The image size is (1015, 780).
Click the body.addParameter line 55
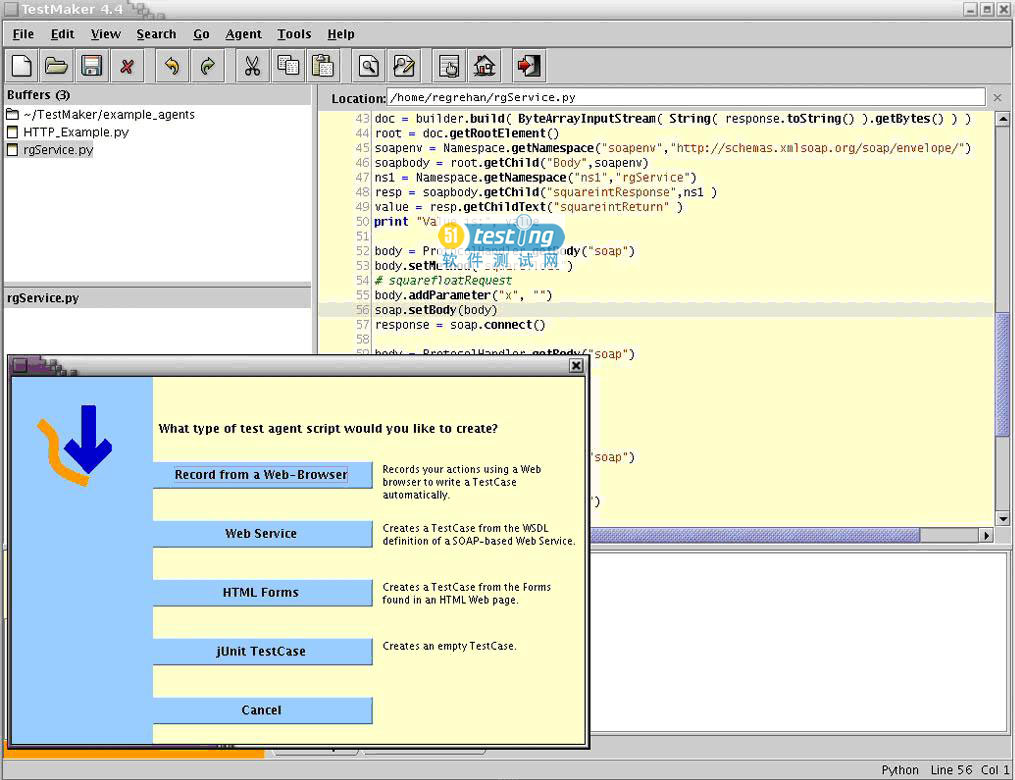(x=463, y=295)
